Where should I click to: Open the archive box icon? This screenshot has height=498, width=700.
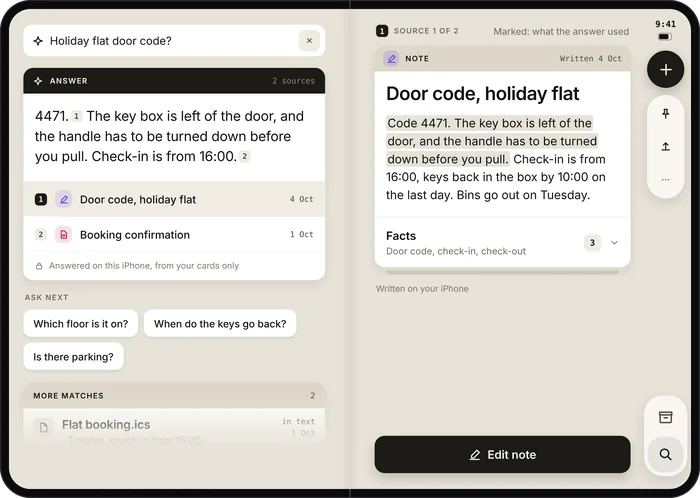pos(666,417)
